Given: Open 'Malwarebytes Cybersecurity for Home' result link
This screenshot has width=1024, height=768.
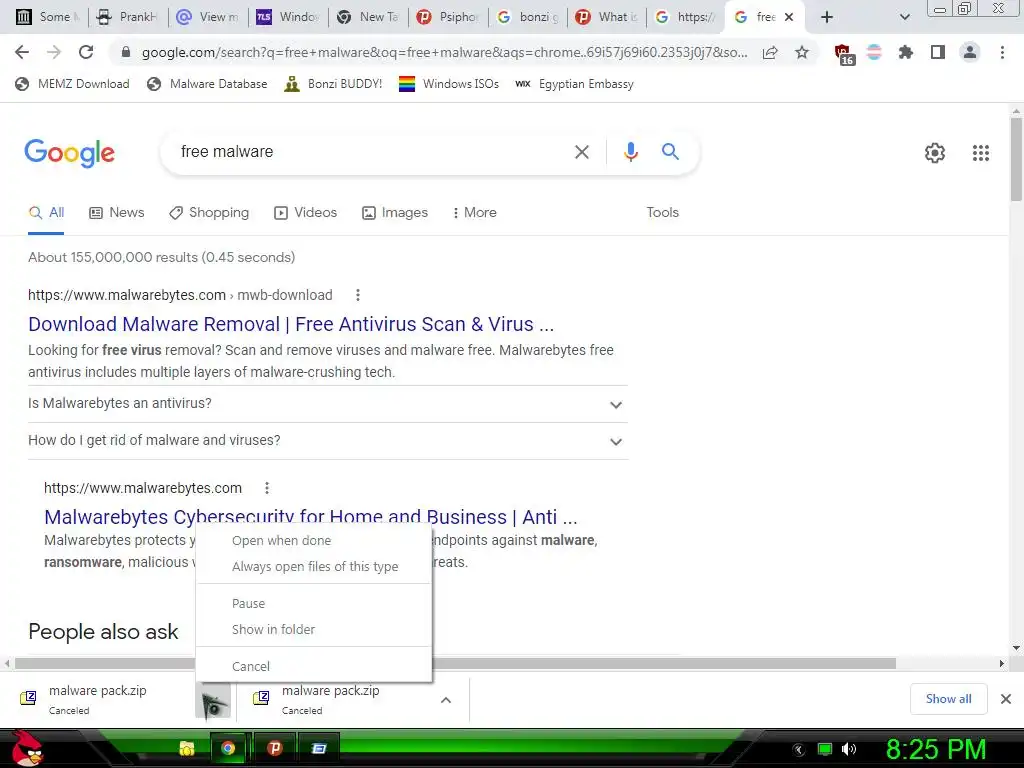Looking at the screenshot, I should (x=310, y=516).
